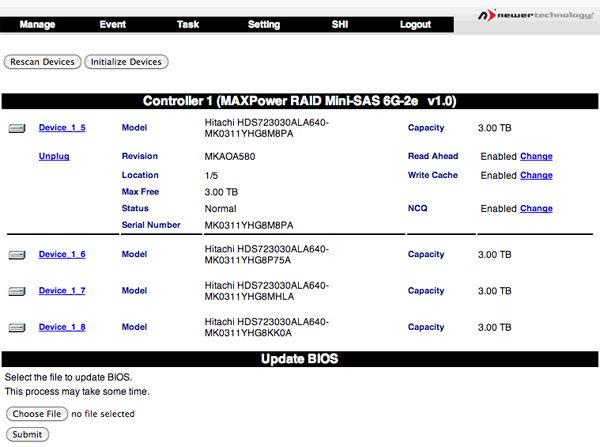Click the drive icon for Device_1_6
The height and width of the screenshot is (447, 600).
tap(17, 254)
